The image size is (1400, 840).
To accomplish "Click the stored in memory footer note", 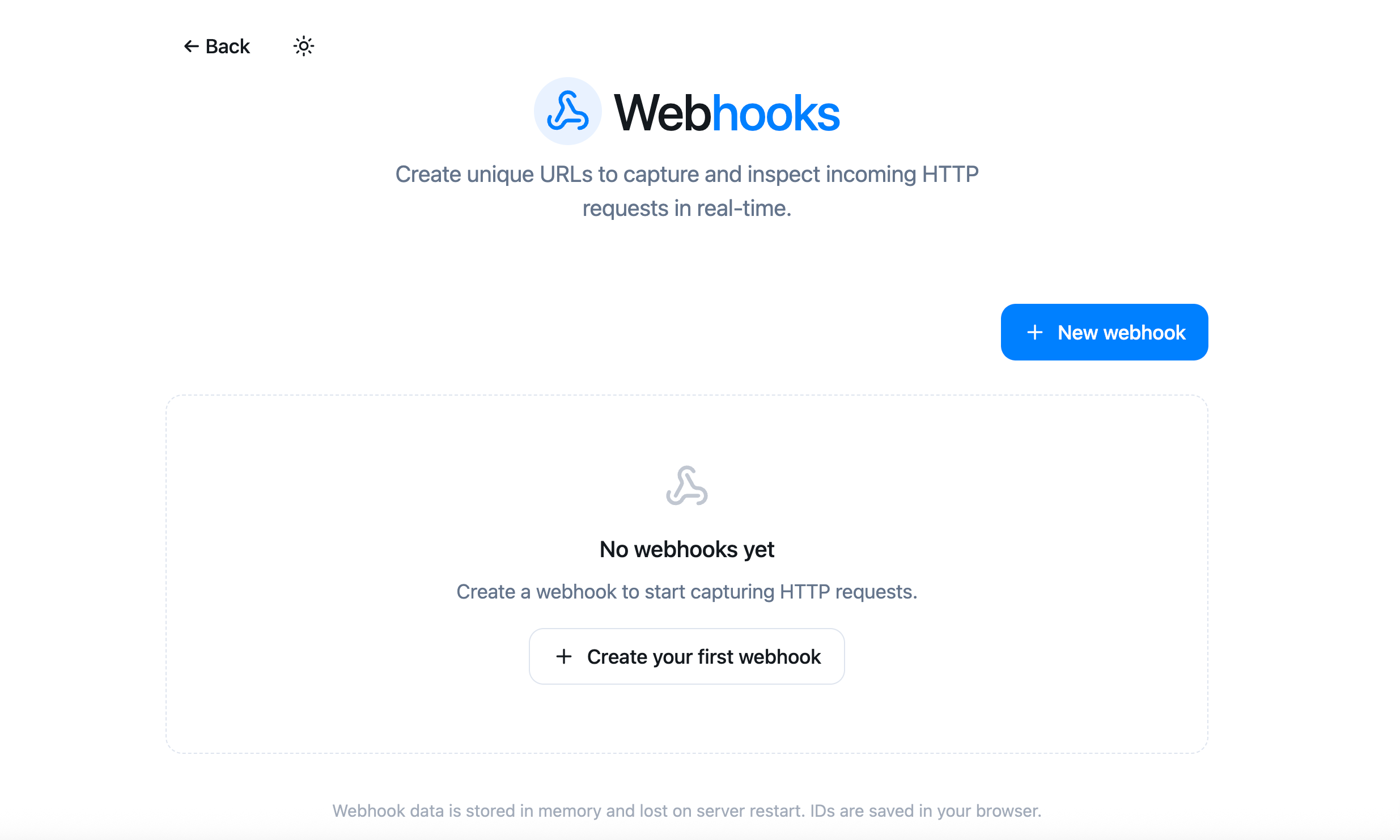I will point(687,811).
